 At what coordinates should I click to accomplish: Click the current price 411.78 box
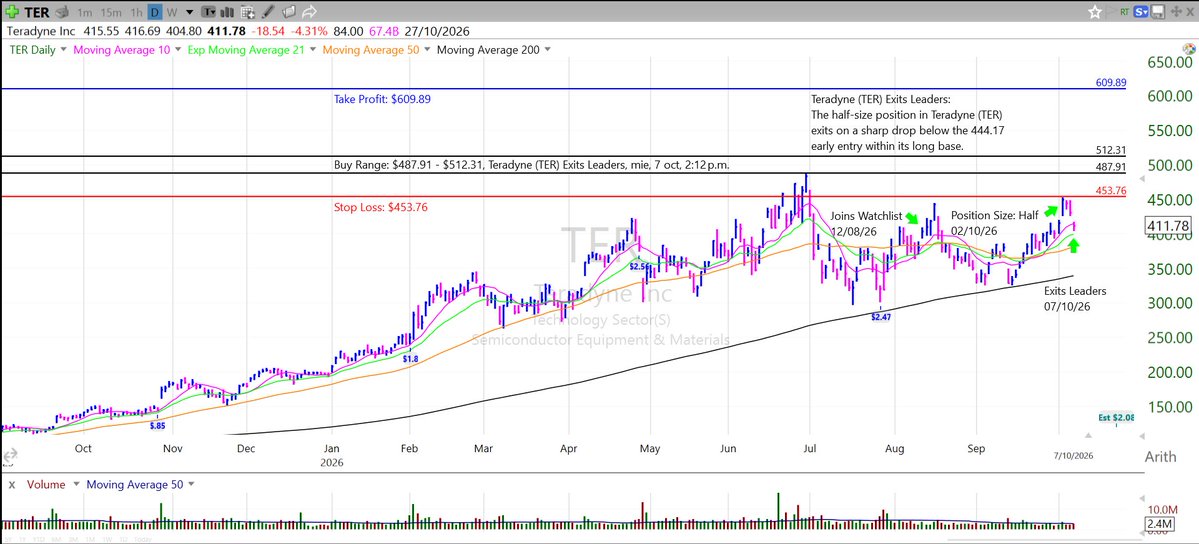tap(1168, 226)
